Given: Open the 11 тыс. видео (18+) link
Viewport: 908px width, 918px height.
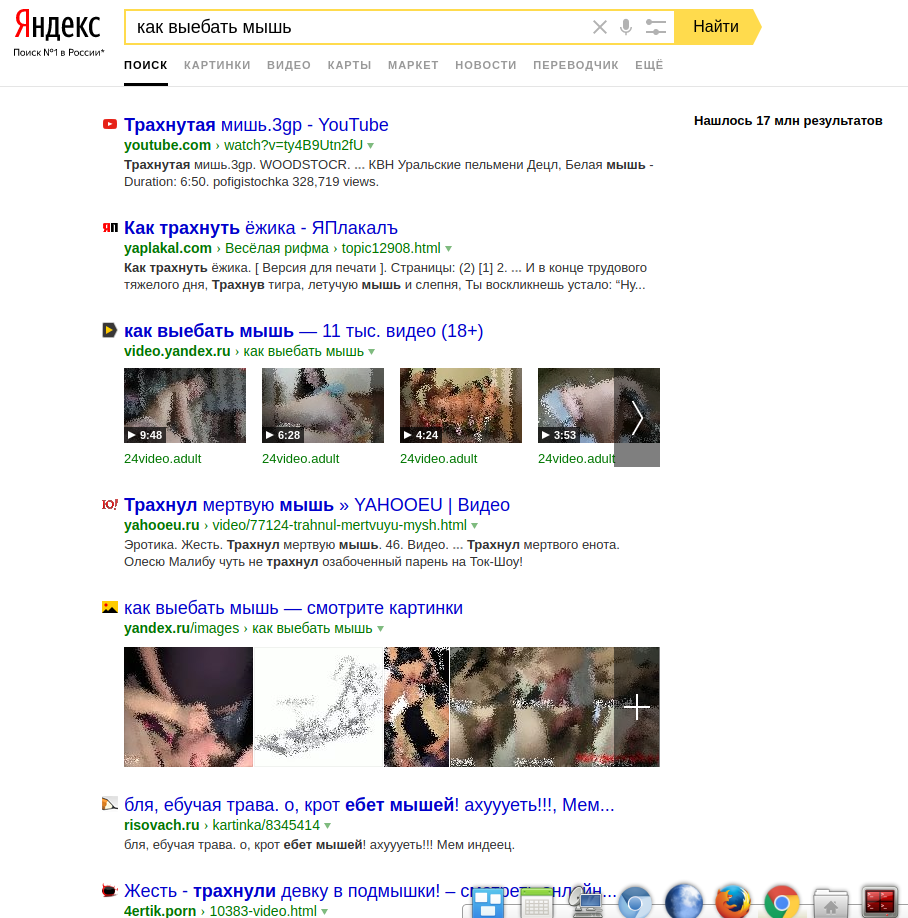Looking at the screenshot, I should [304, 331].
